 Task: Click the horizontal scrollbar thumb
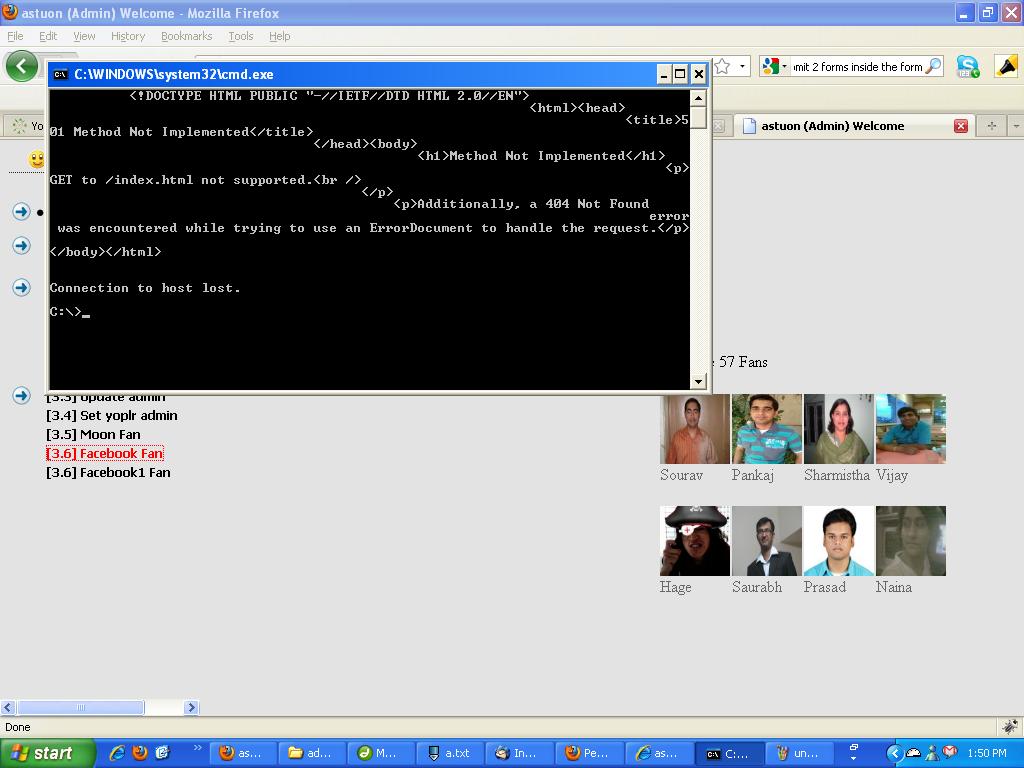pos(80,707)
